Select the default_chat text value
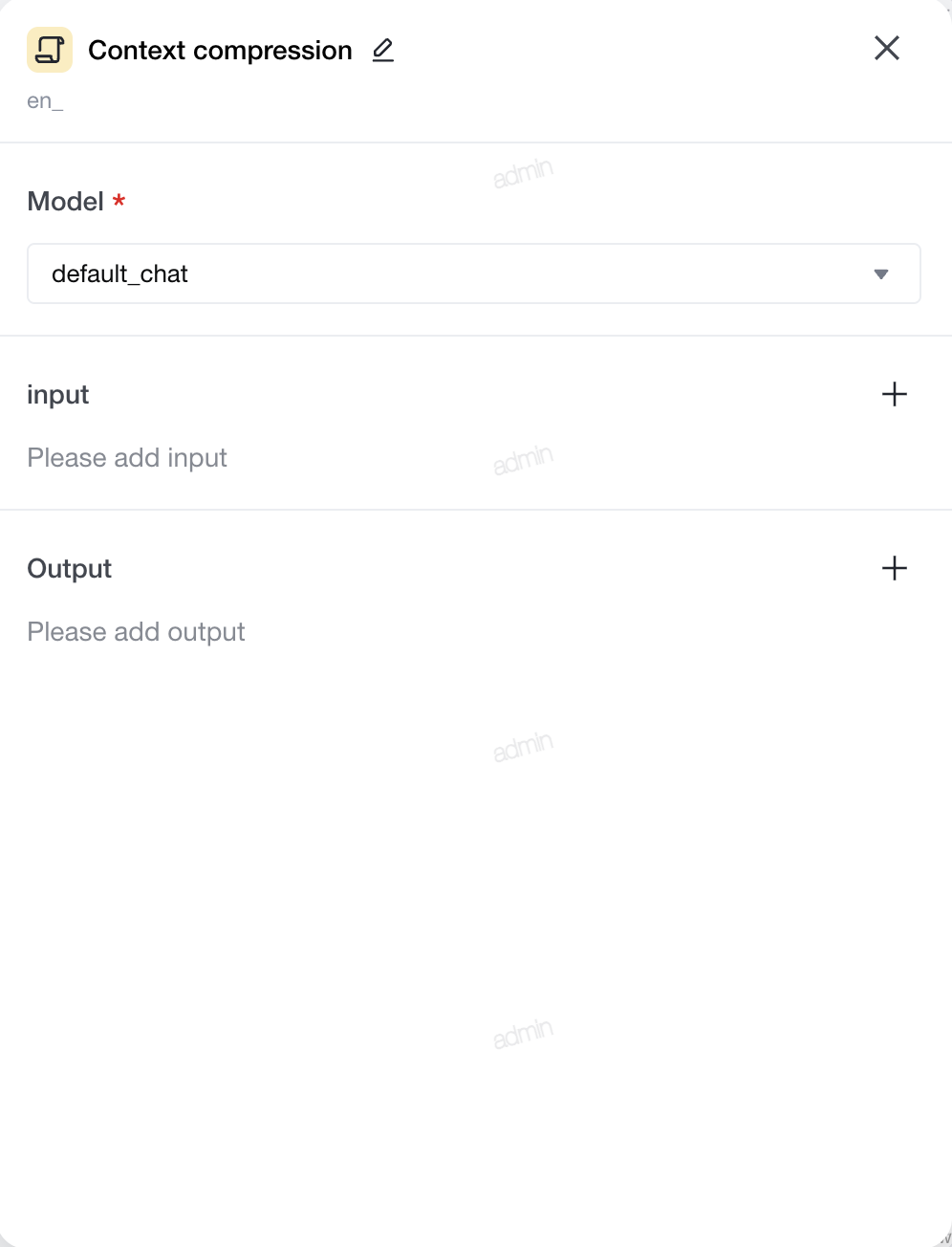952x1247 pixels. click(119, 274)
